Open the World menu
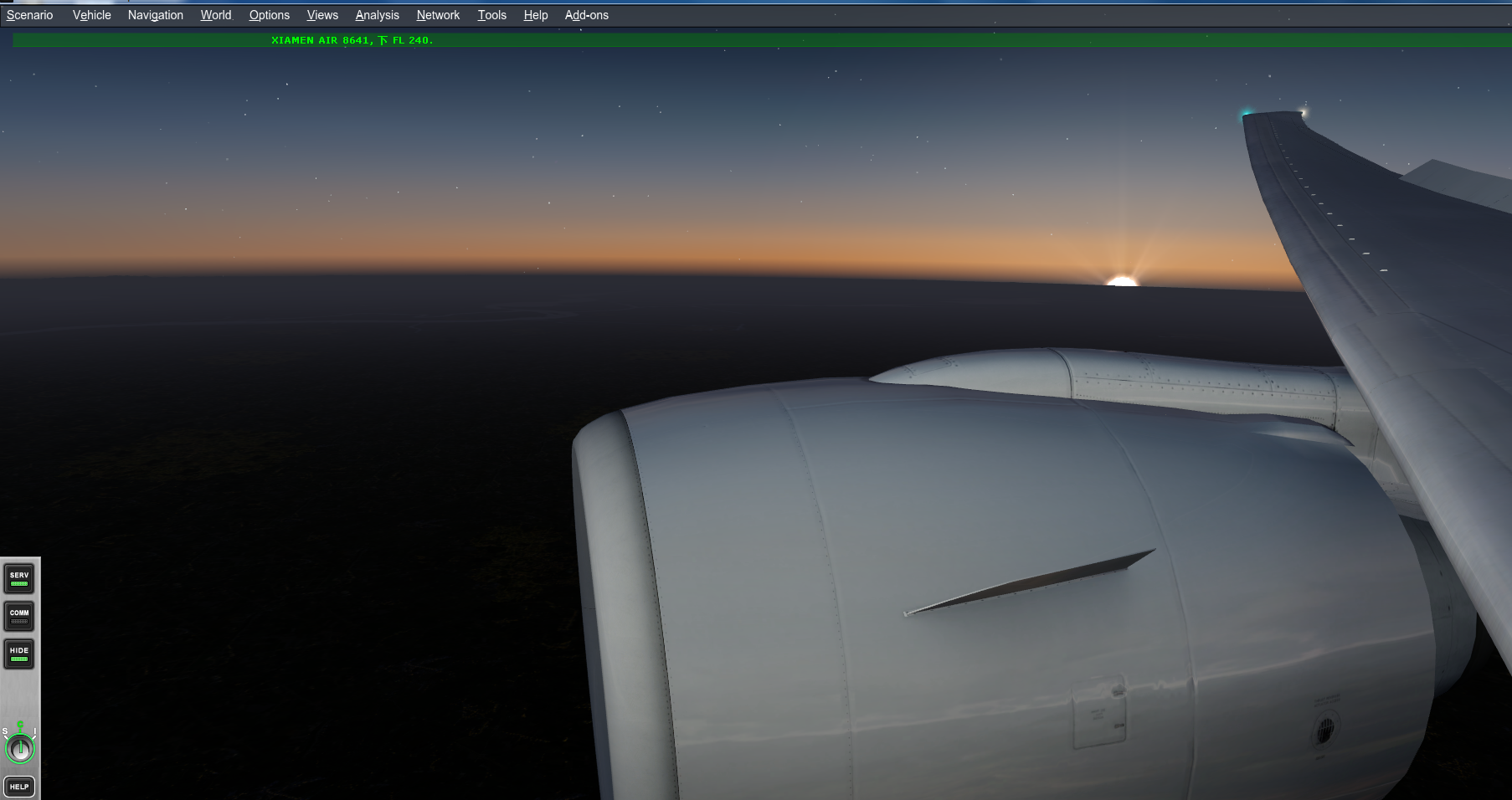Screen dimensions: 1512x800 215,15
